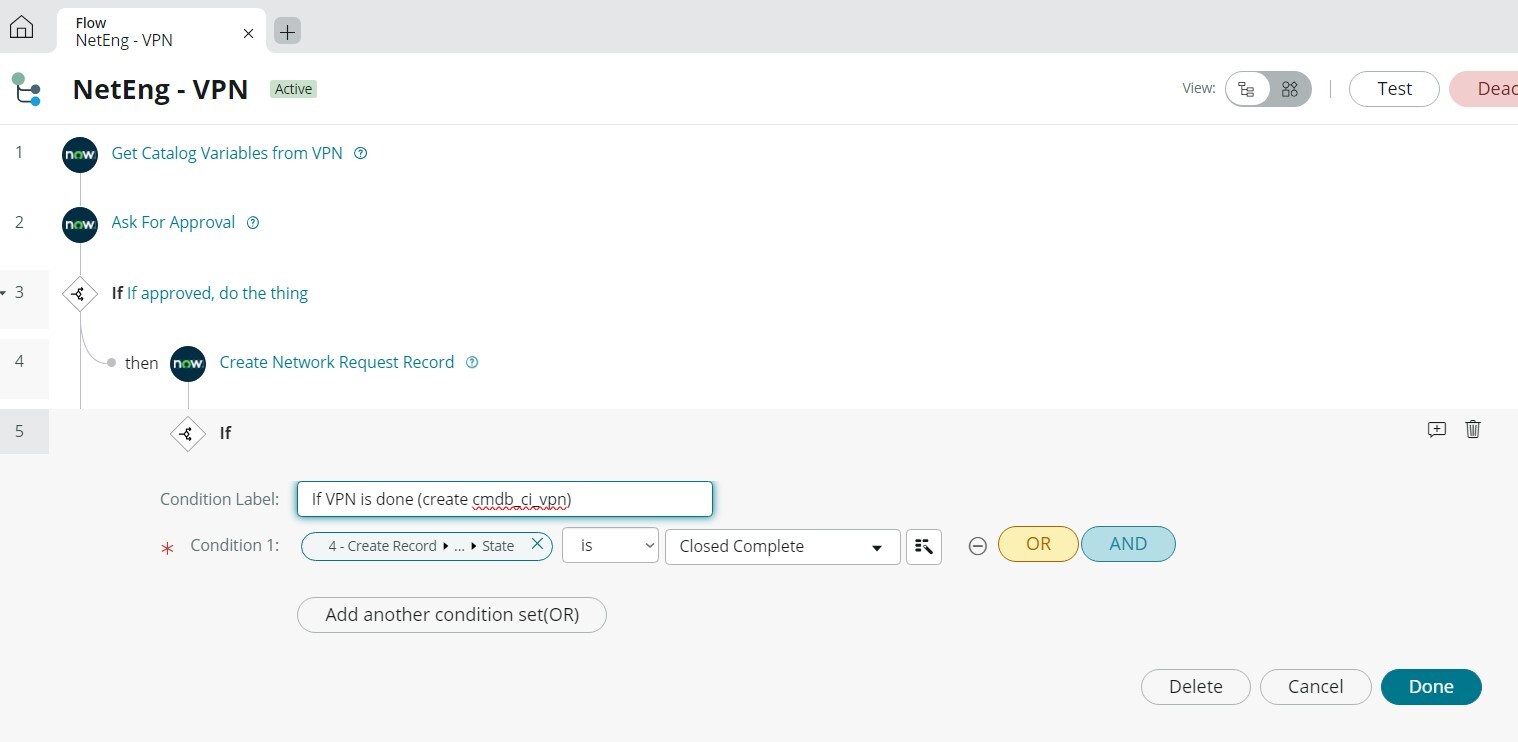Show help for Ask For Approval
Image resolution: width=1518 pixels, height=742 pixels.
[x=253, y=223]
